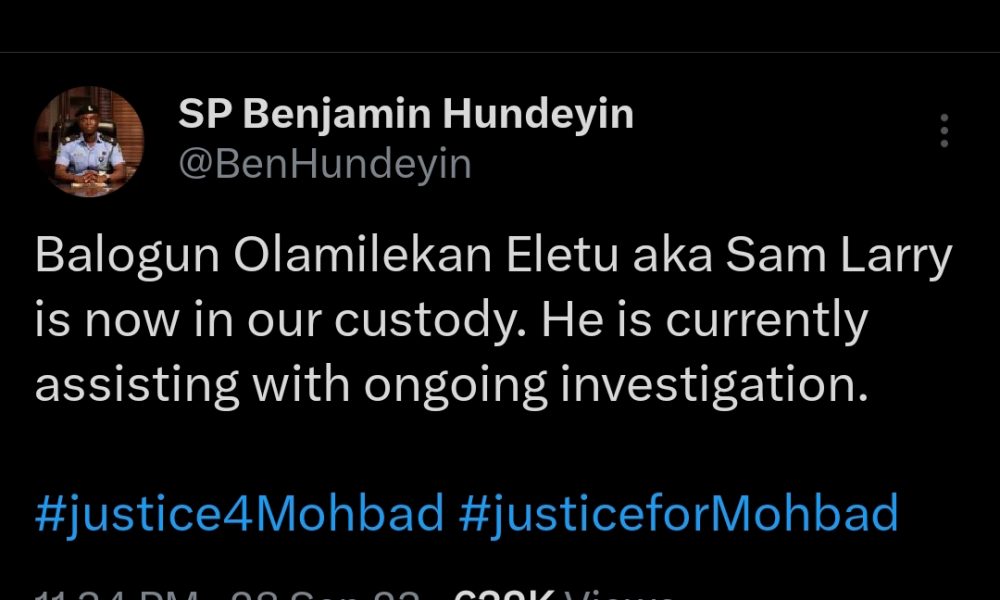Click the partially visible tweet timestamp
1000x600 pixels.
pos(120,594)
